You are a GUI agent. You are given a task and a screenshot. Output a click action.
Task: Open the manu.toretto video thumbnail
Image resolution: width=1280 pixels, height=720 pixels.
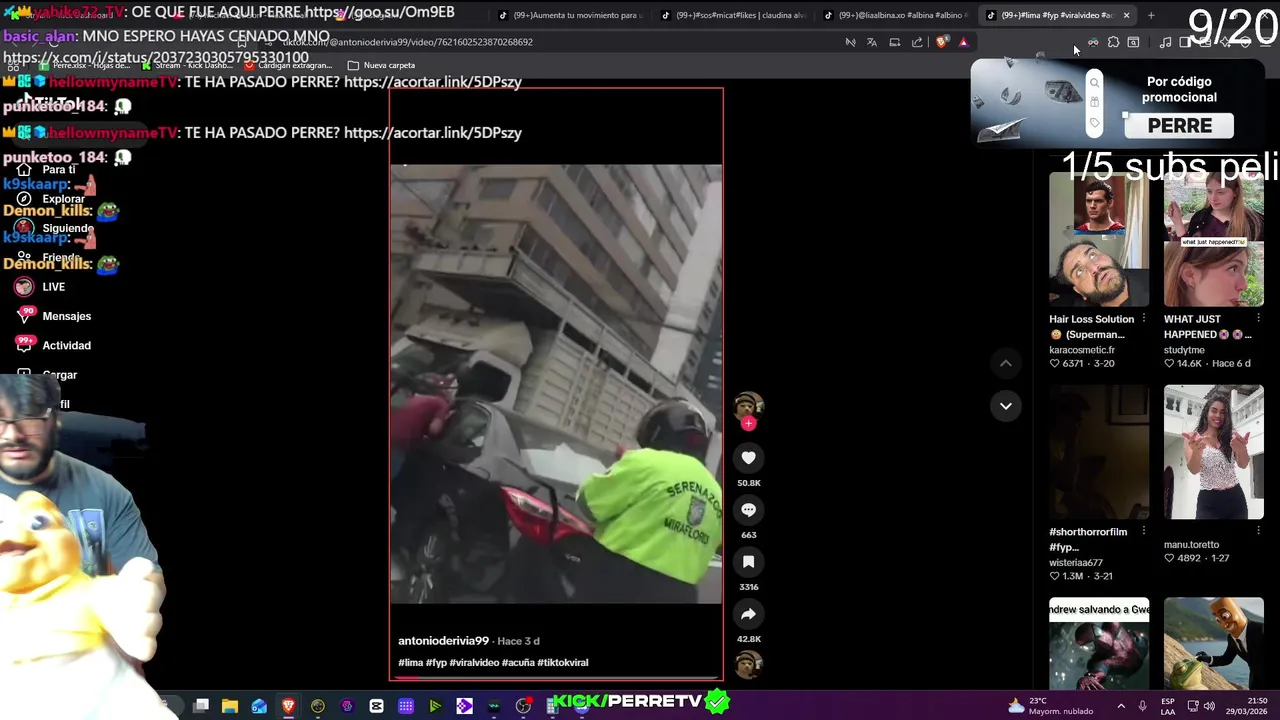tap(1214, 452)
